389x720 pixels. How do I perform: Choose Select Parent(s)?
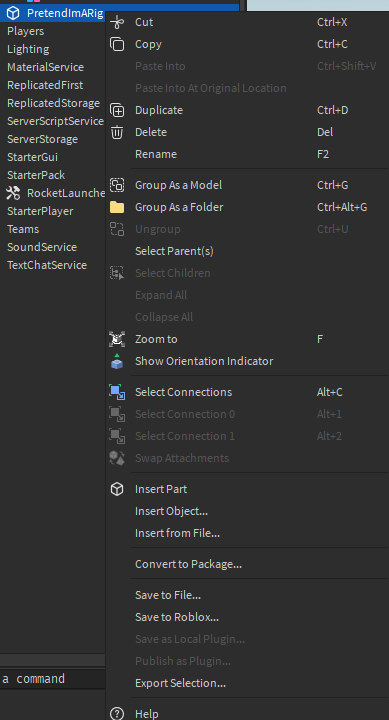coord(248,251)
